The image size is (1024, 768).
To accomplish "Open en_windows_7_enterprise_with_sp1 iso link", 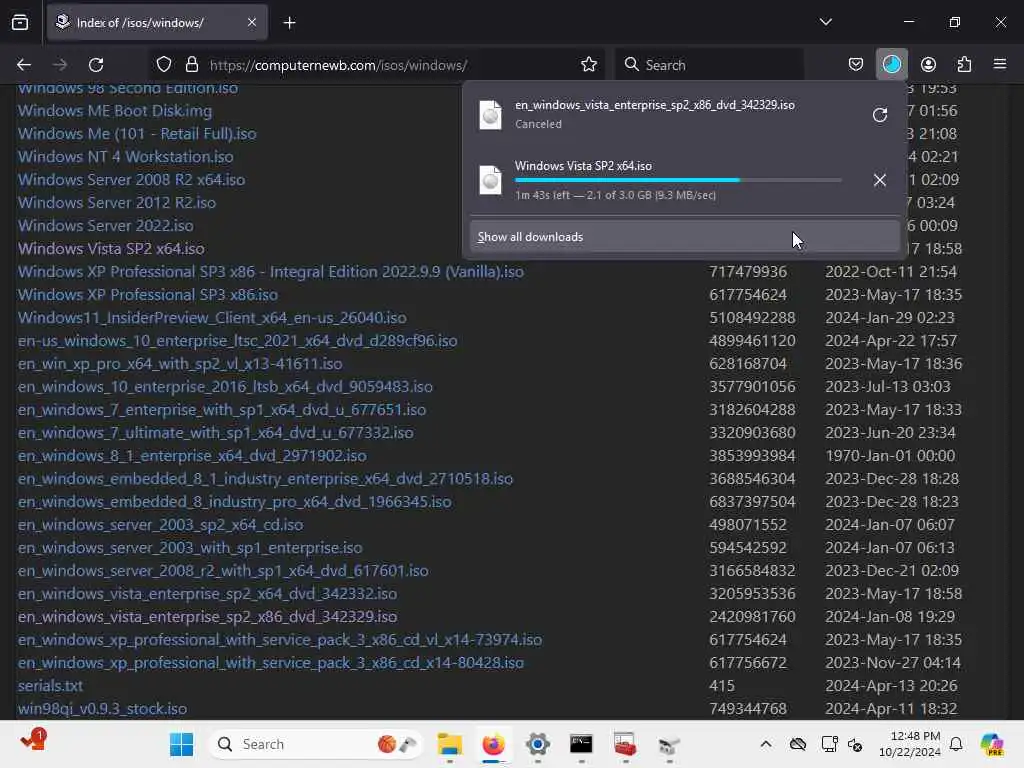I will pyautogui.click(x=222, y=410).
